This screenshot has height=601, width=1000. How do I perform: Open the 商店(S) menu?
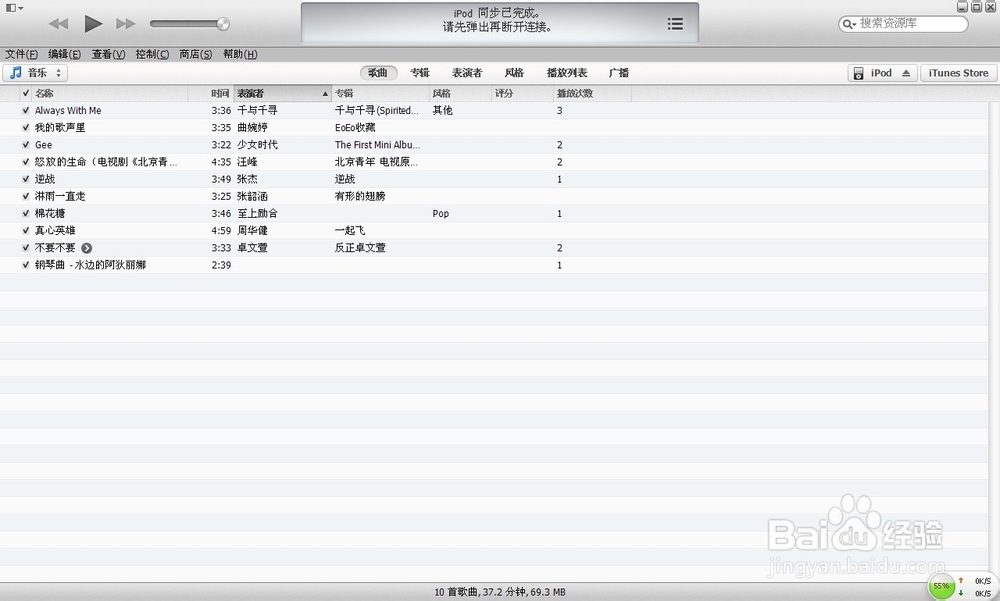pos(195,54)
